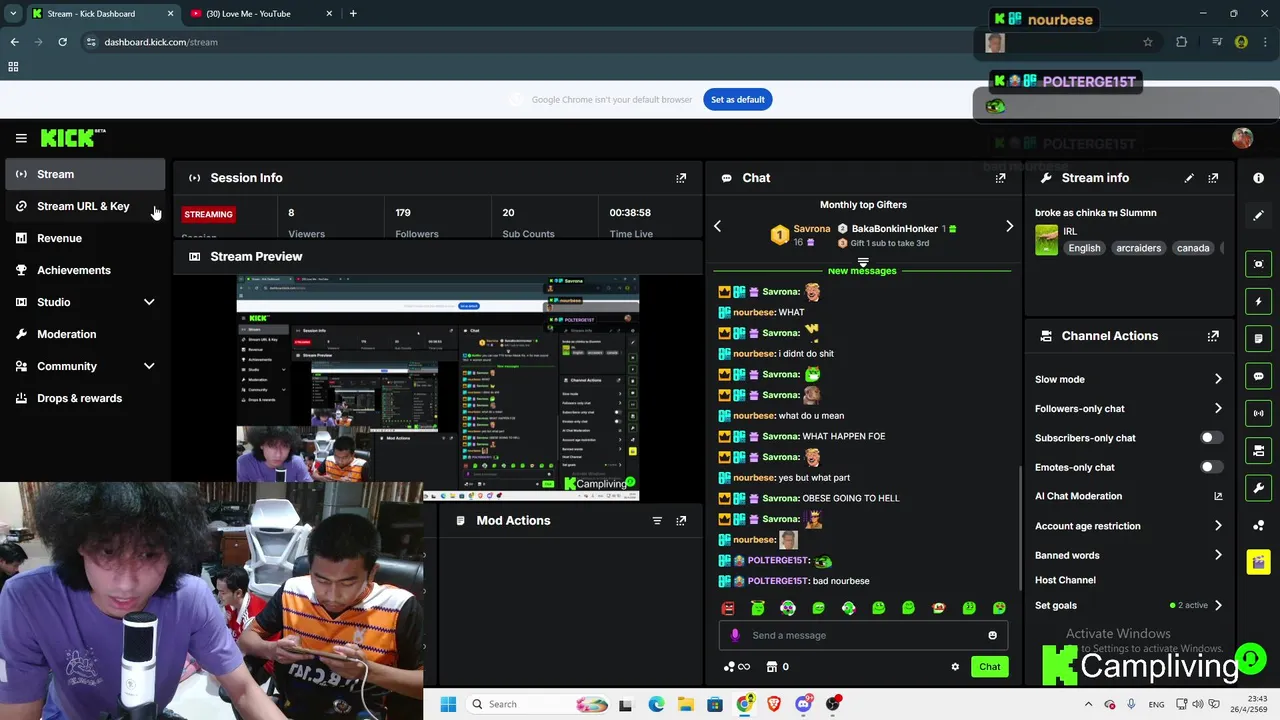Open Brave browser from the taskbar

pyautogui.click(x=774, y=704)
